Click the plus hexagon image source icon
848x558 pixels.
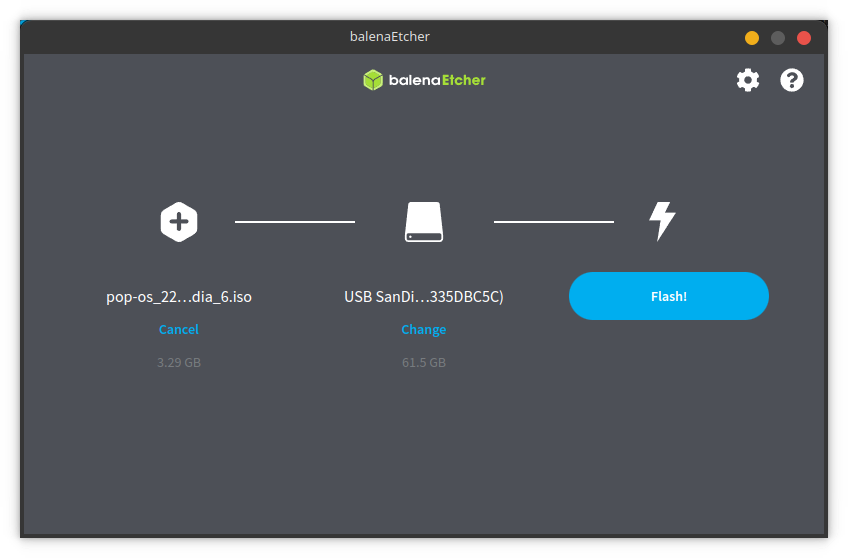pyautogui.click(x=179, y=222)
